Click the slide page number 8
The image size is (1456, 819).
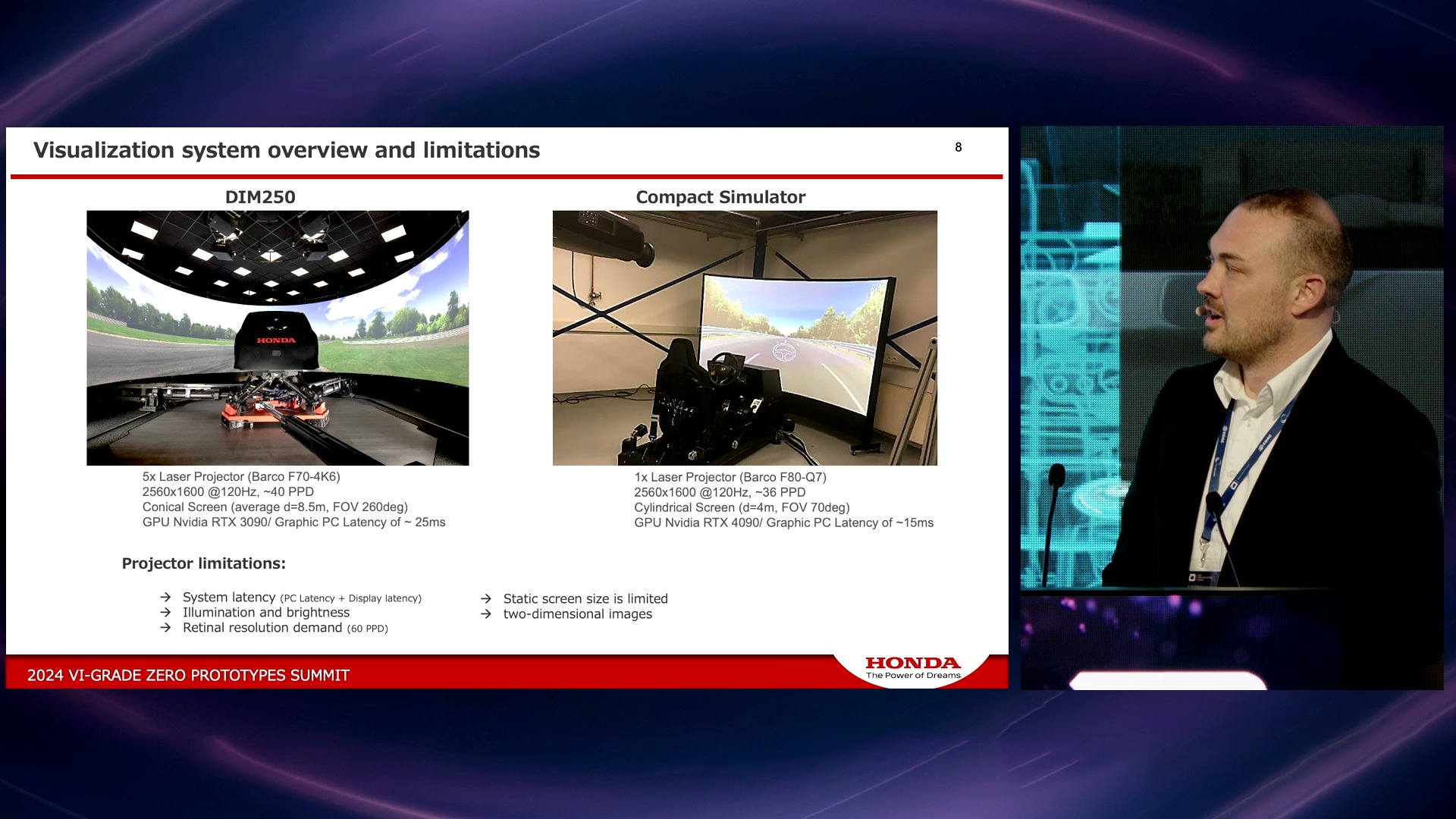958,147
